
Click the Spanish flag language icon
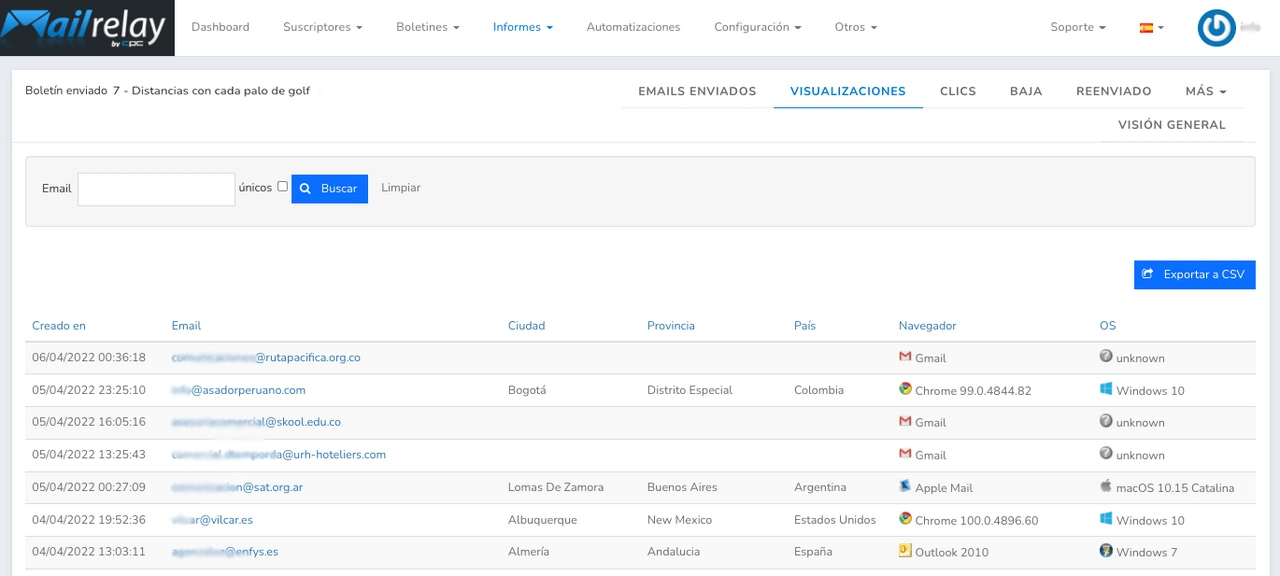(x=1146, y=28)
